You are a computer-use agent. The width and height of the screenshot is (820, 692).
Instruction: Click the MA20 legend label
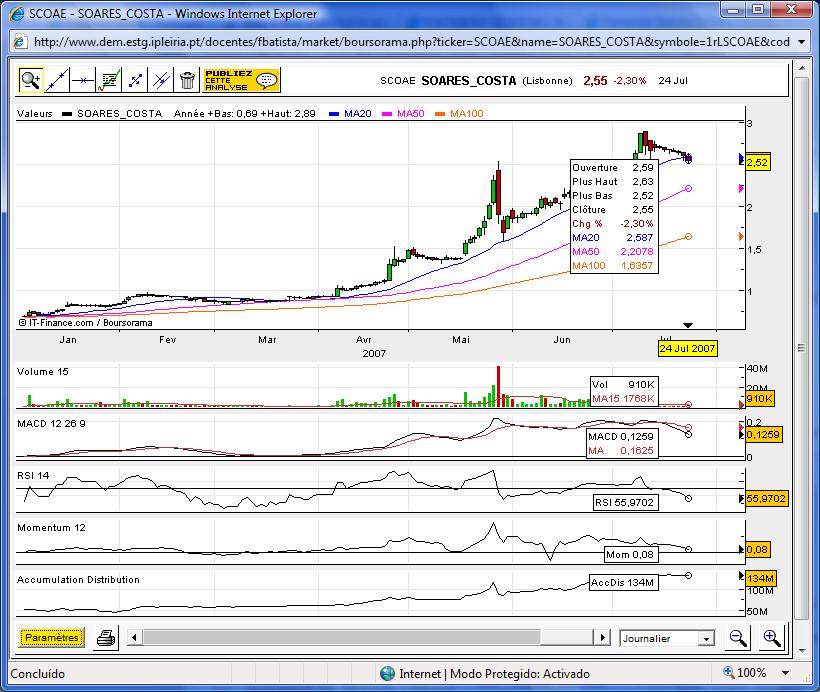pos(358,114)
